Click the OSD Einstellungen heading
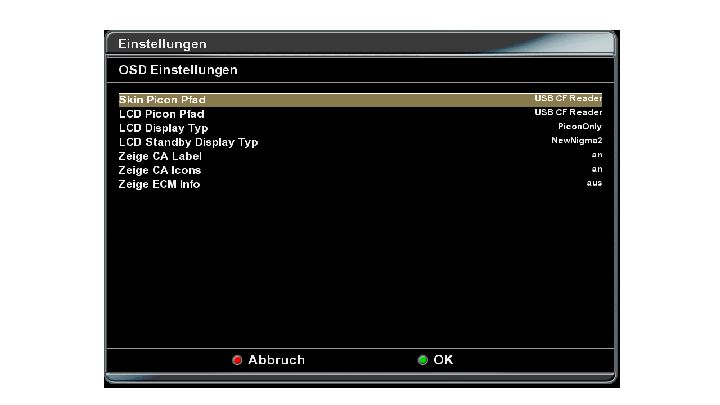 pyautogui.click(x=178, y=70)
